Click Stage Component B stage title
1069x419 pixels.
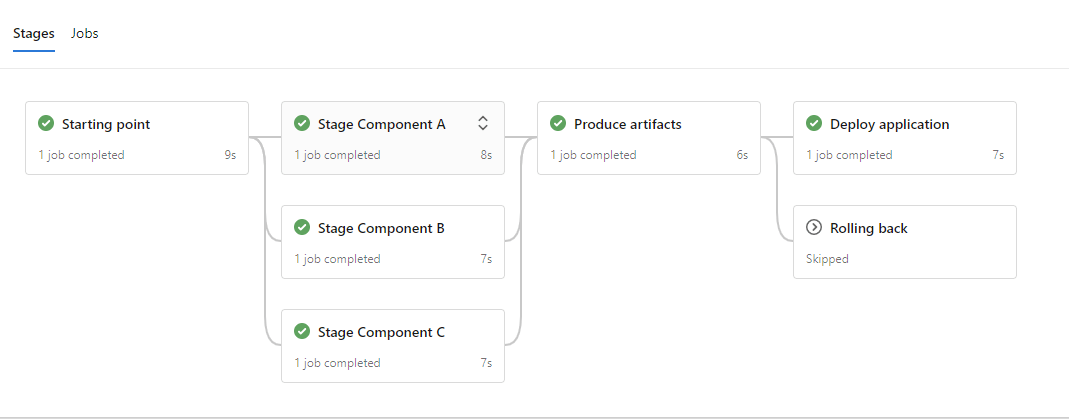pyautogui.click(x=381, y=229)
